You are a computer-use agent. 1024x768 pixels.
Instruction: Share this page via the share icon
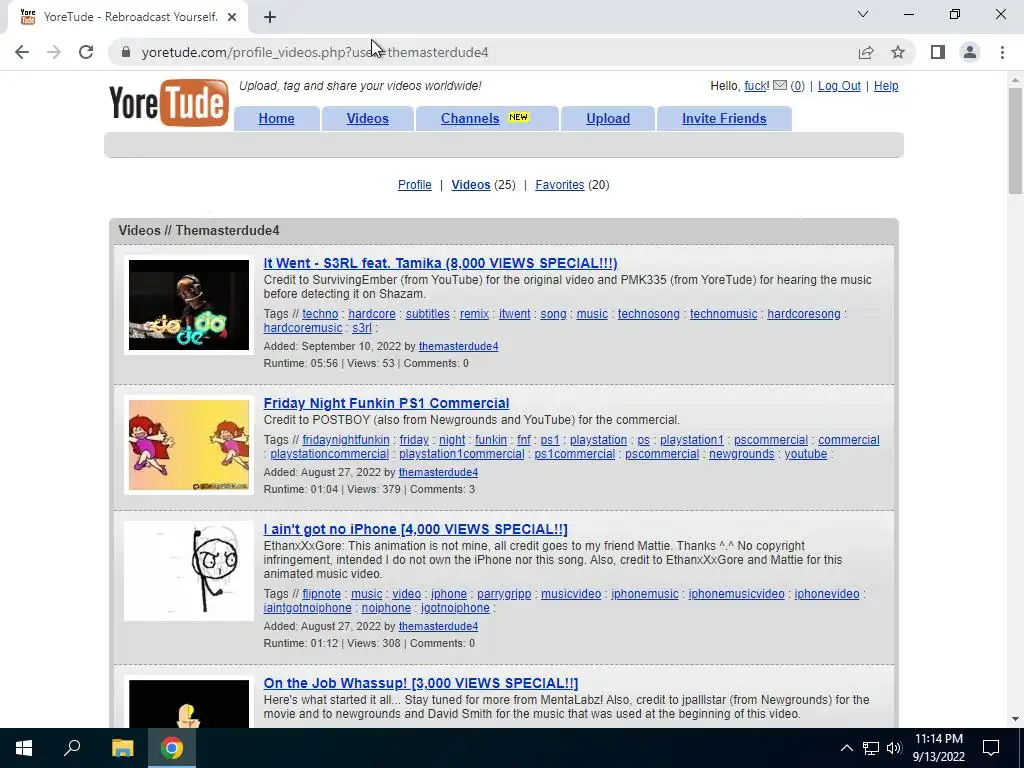866,52
